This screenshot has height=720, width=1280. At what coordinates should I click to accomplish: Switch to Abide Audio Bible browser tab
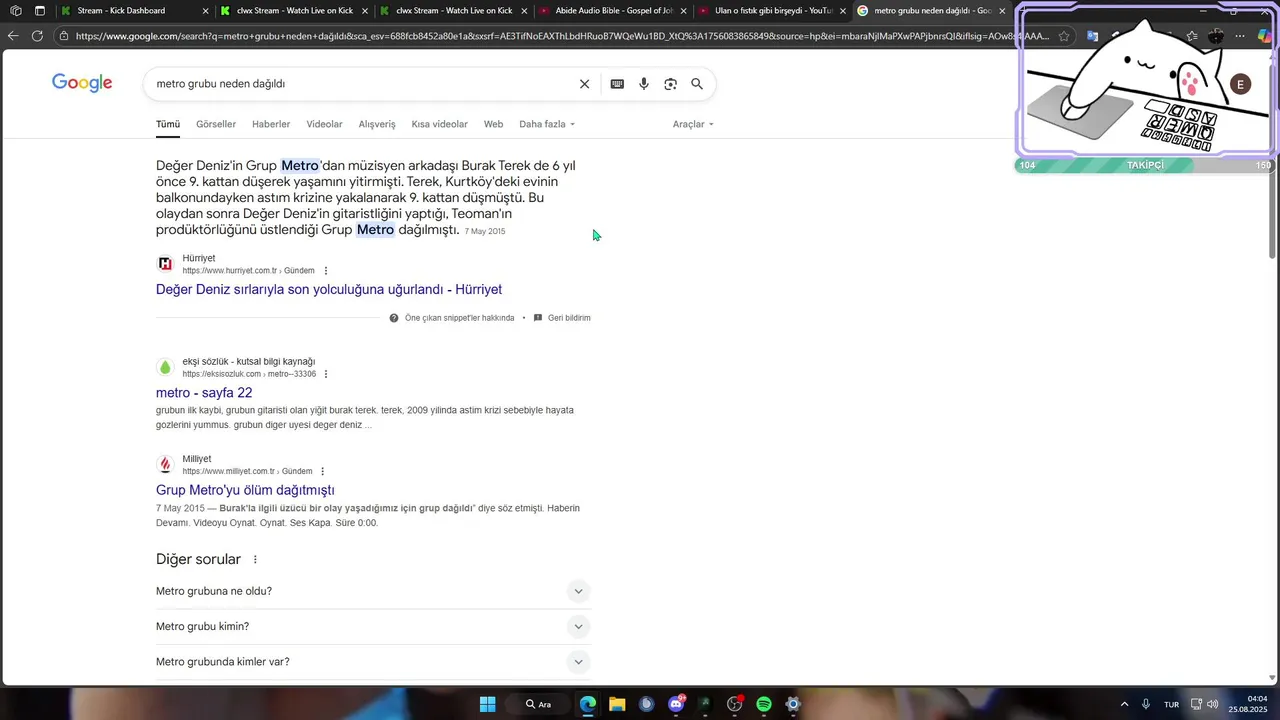point(614,11)
